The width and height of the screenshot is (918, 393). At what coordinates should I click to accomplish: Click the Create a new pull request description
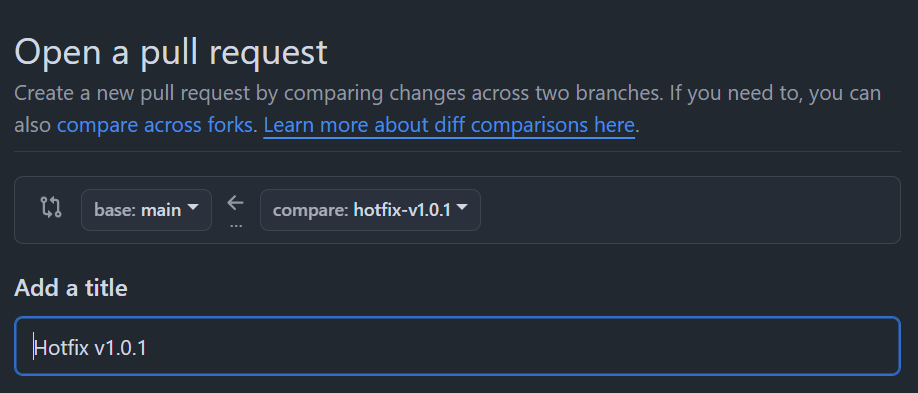coord(447,109)
